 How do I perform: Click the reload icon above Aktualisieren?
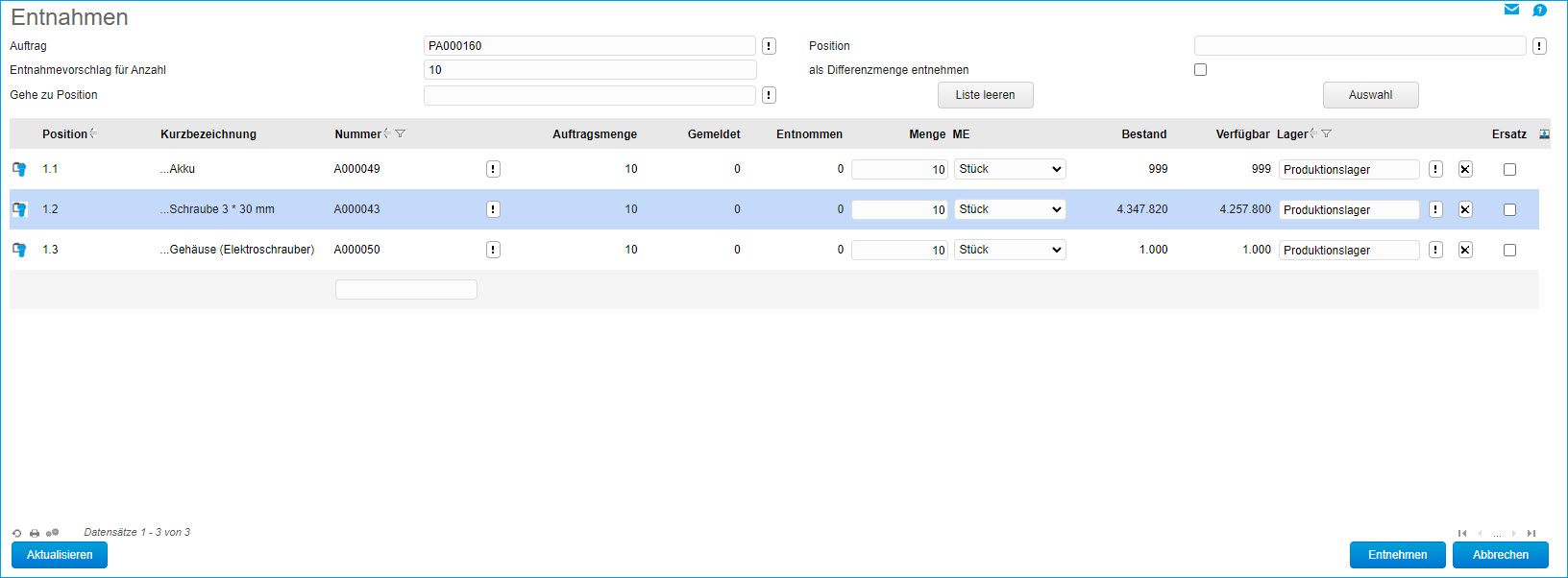tap(16, 533)
